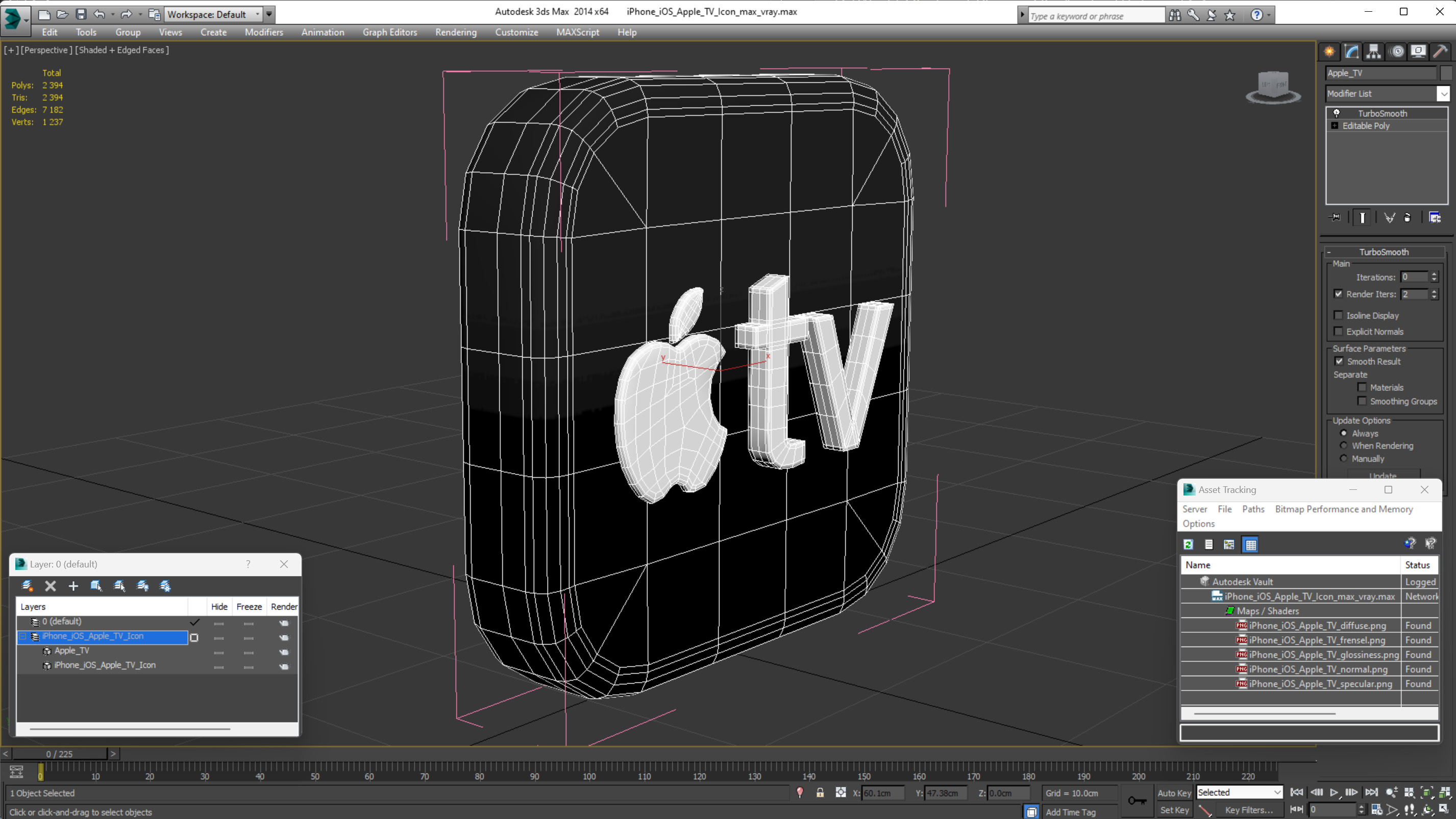
Task: Click Configure Modifier Sets icon
Action: [1435, 217]
